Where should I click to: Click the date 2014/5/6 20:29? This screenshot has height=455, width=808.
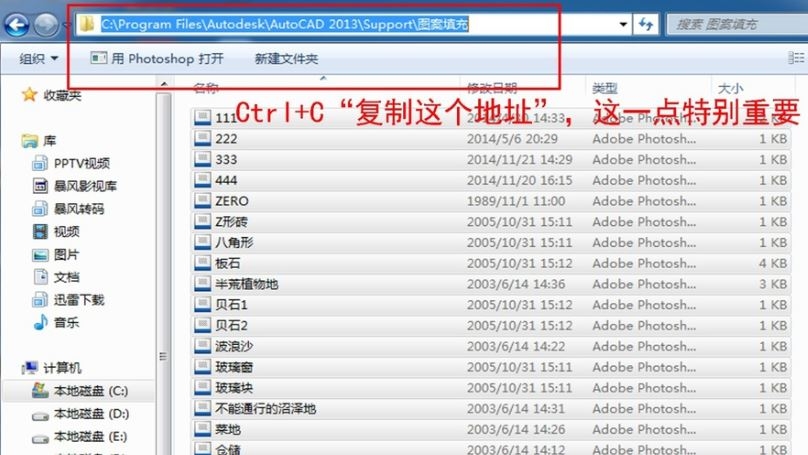(512, 139)
